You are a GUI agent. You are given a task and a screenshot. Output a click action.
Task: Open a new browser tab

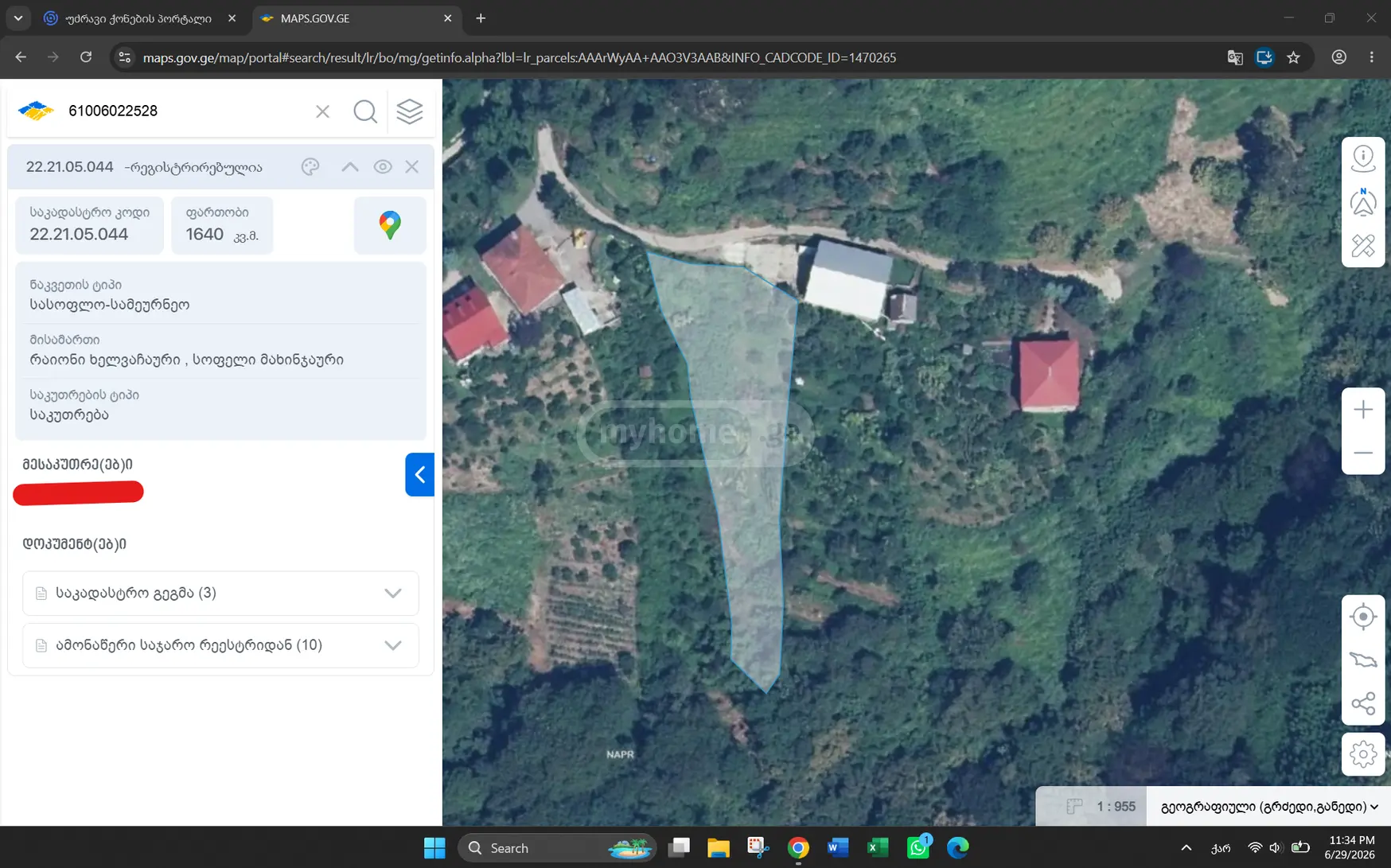pos(481,18)
